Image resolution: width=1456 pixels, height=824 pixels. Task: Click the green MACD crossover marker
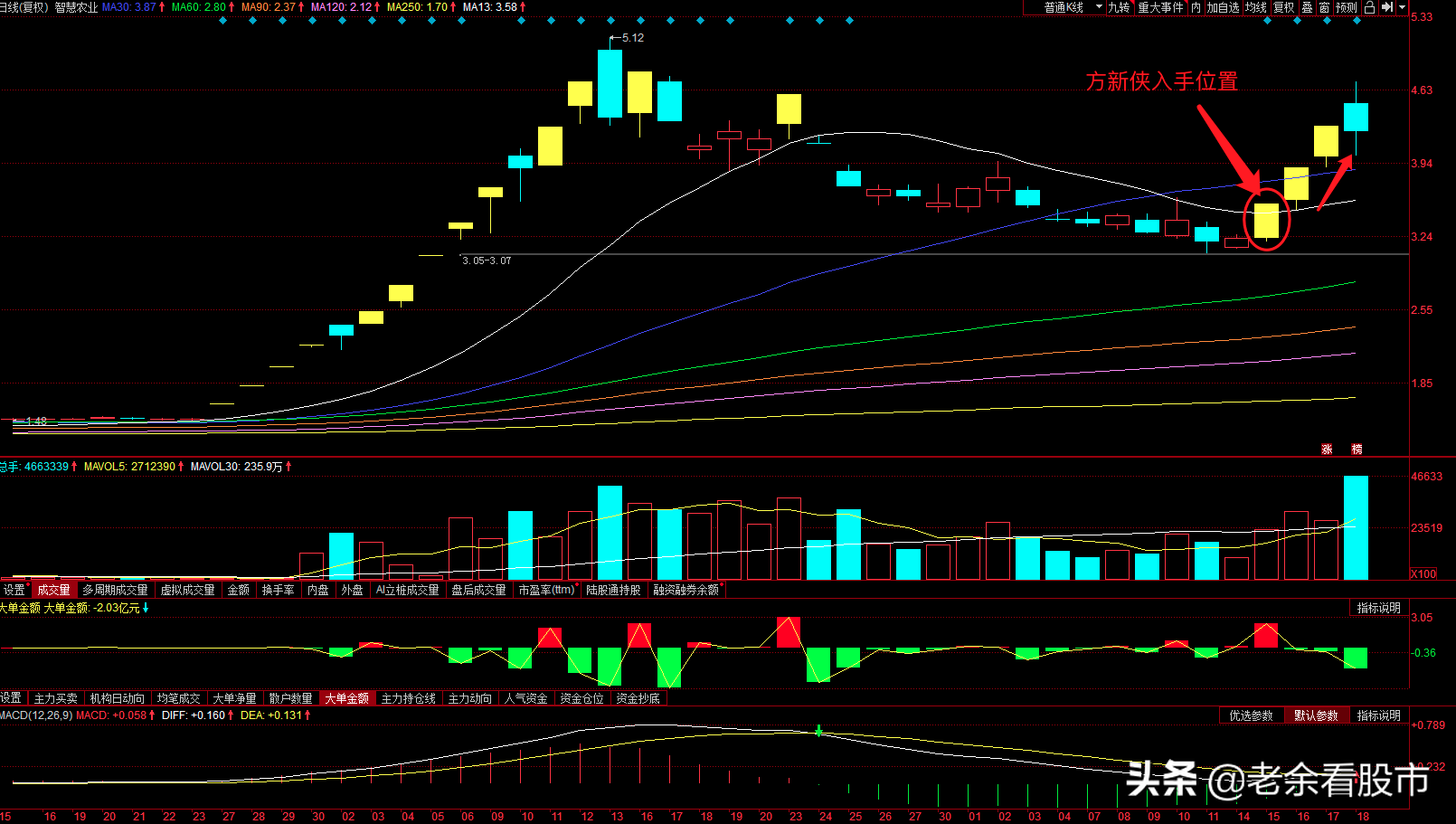(x=818, y=730)
